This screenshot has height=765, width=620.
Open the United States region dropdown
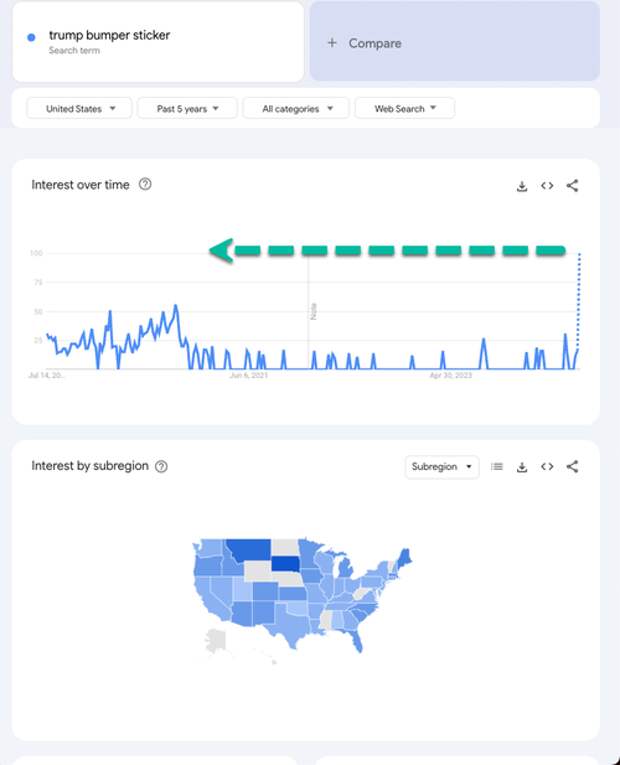pos(79,108)
